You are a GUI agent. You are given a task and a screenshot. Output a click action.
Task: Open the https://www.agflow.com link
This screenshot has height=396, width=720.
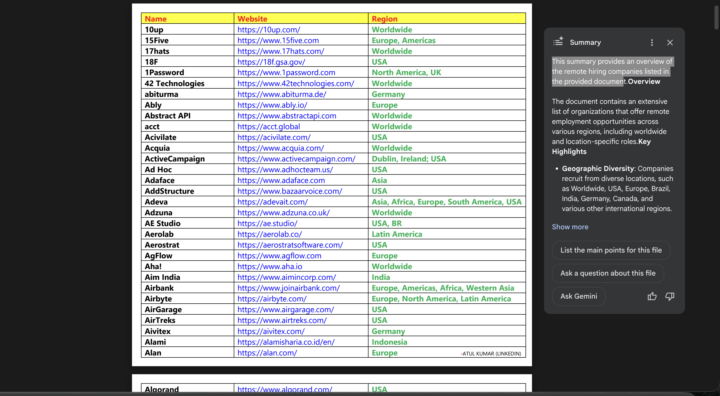tap(279, 256)
